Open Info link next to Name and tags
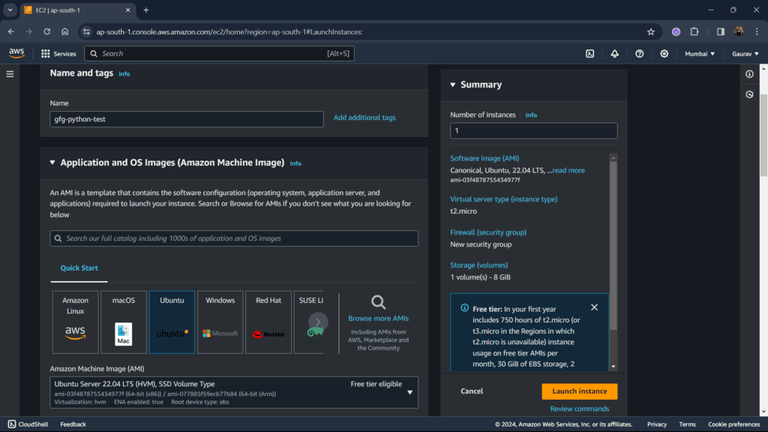The image size is (768, 432). pos(124,74)
